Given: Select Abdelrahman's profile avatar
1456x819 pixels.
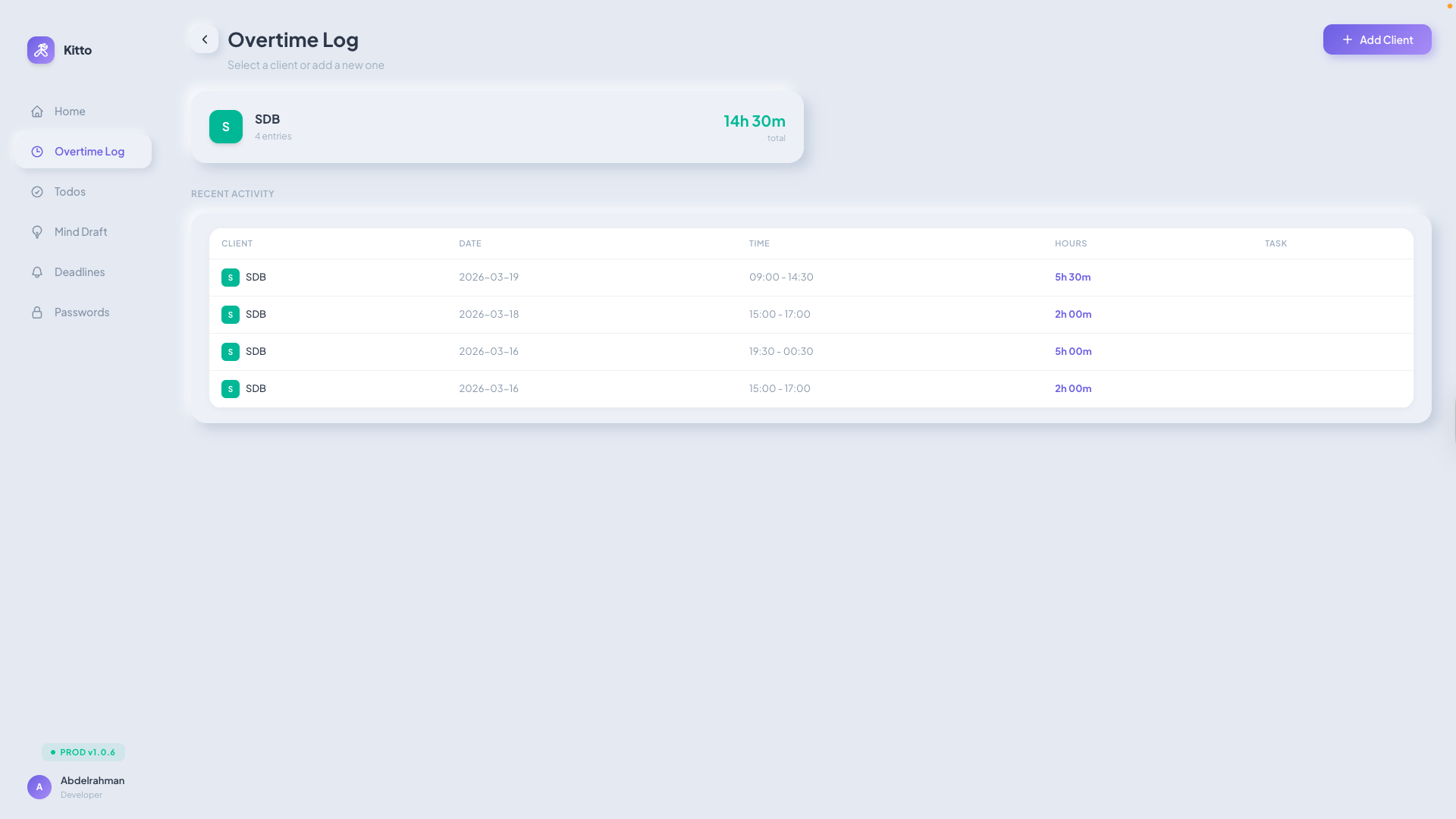Looking at the screenshot, I should pos(39,787).
